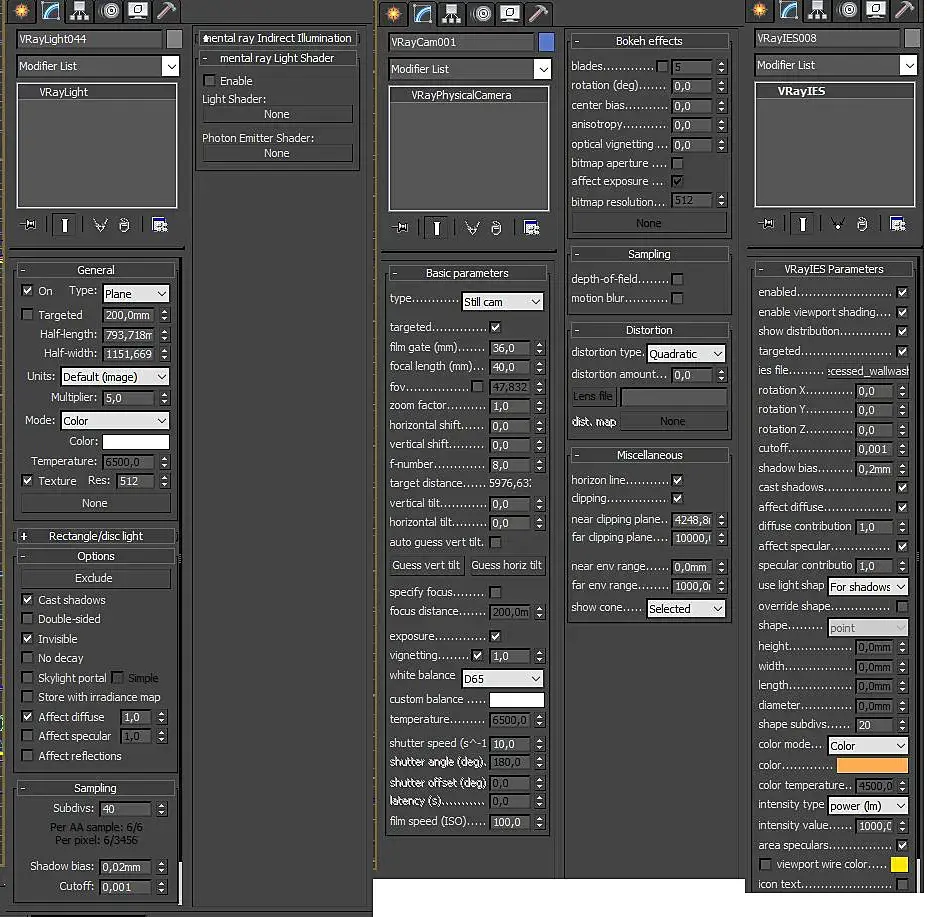The image size is (927, 917).
Task: Click Configure Modifier Sets icon under VRayPhysicalCamera stack
Action: 531,228
